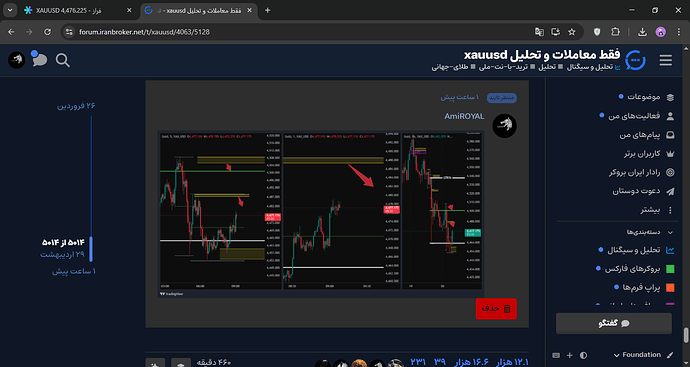The width and height of the screenshot is (690, 367).
Task: Select the فقط معاملات و تحلیل xauusd tab
Action: point(199,10)
